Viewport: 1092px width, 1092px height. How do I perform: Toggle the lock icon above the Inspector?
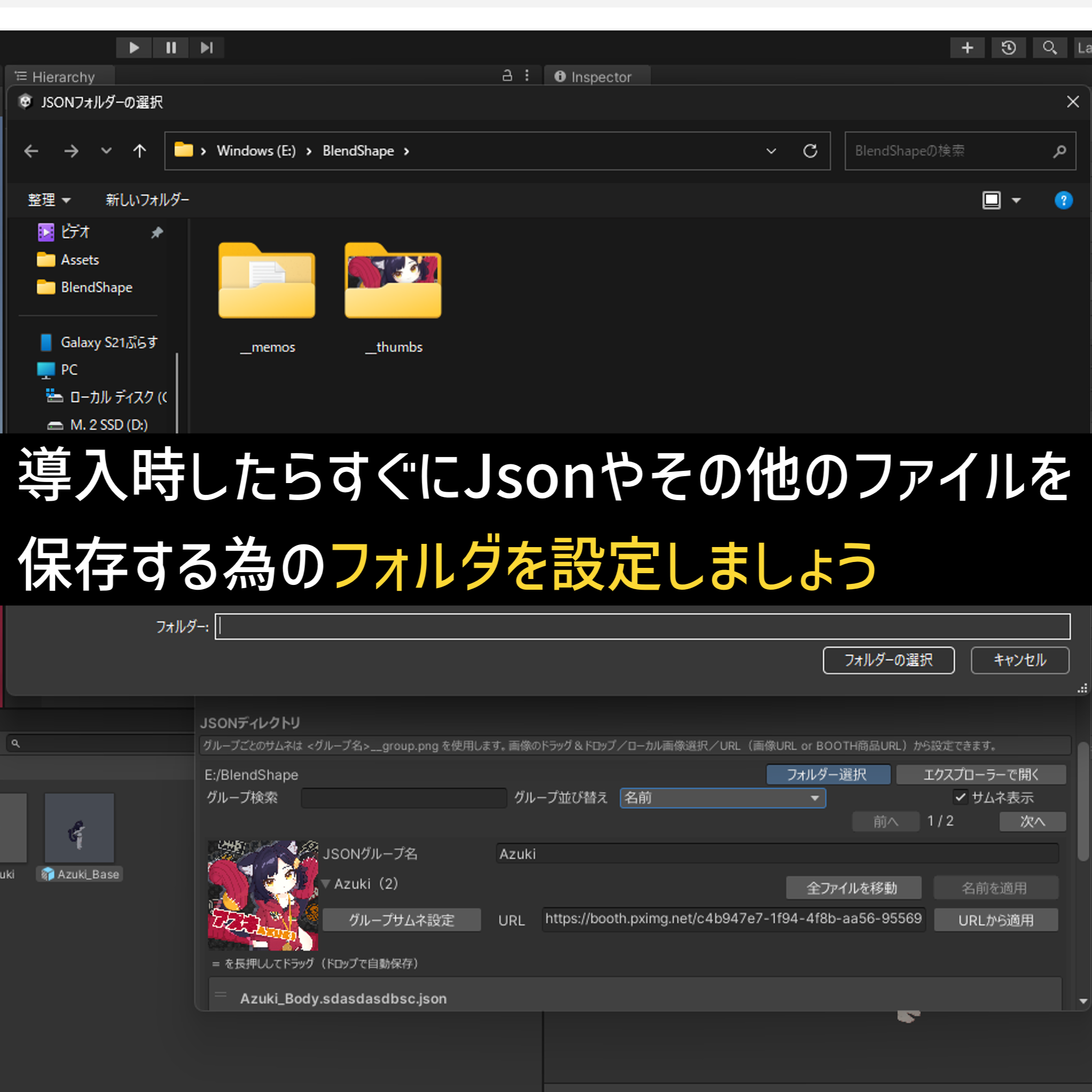tap(507, 75)
